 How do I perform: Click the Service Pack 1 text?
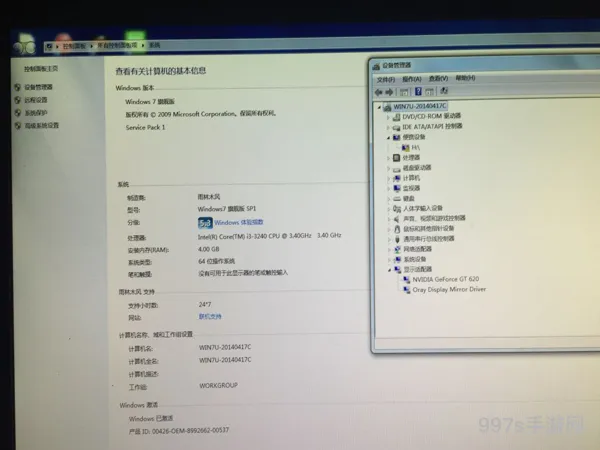tap(145, 127)
